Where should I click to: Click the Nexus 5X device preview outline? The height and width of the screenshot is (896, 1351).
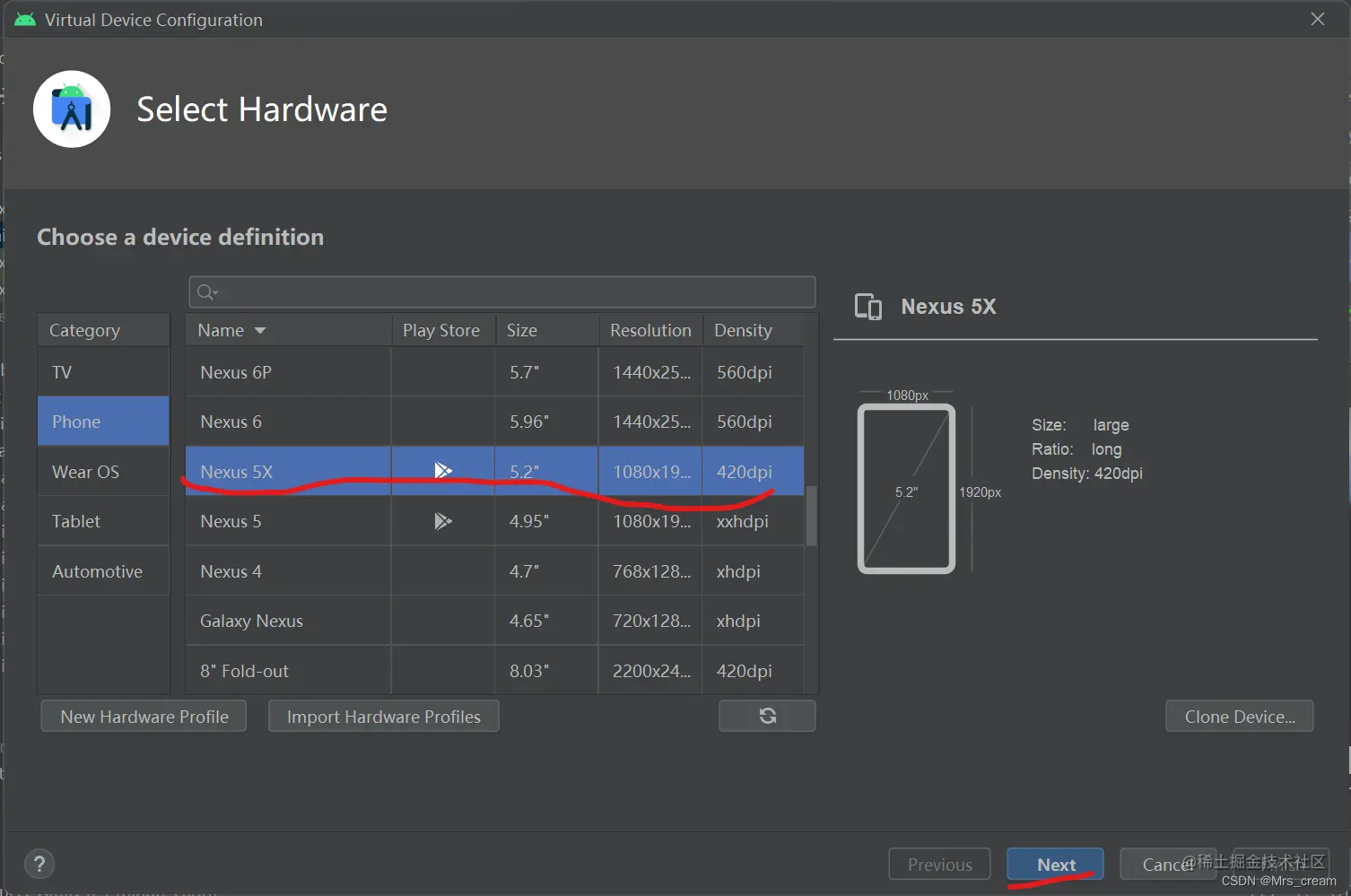[906, 489]
